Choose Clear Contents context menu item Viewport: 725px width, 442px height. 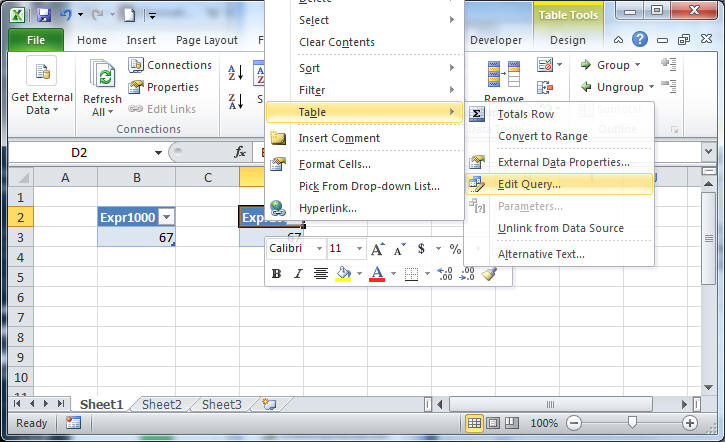pos(364,42)
